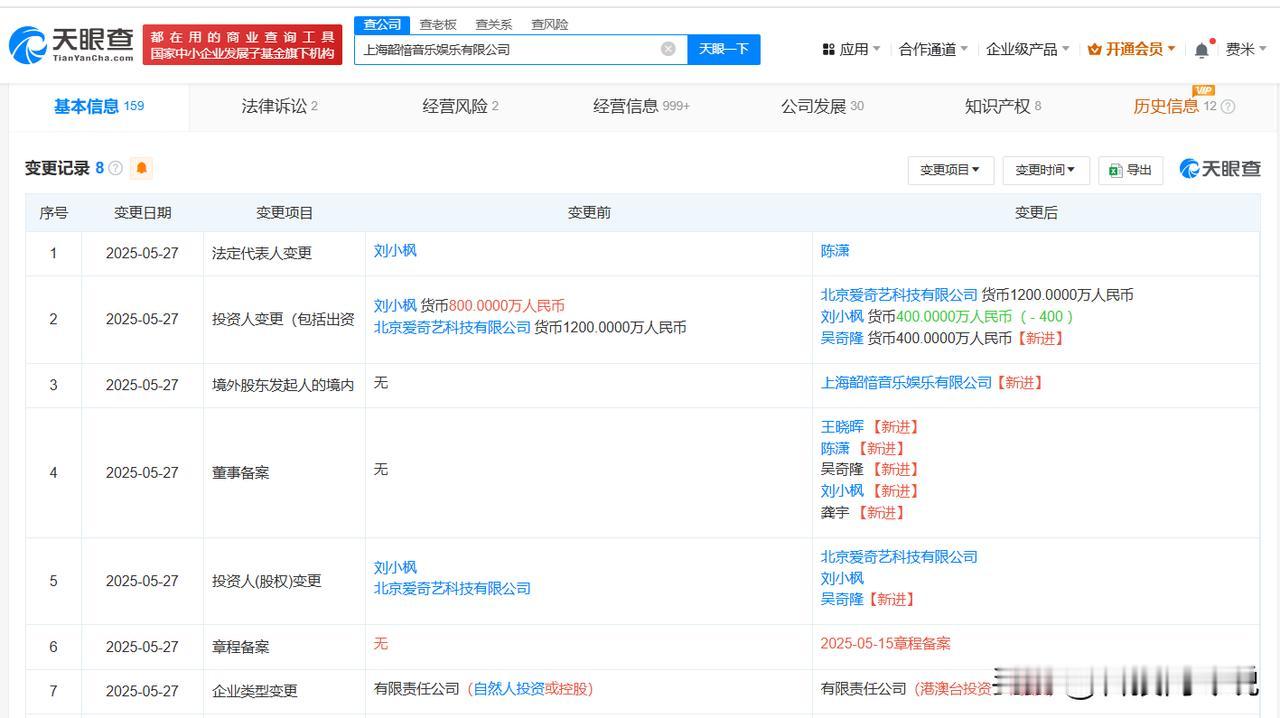Click the red banner 都在用的商业查询工具
The width and height of the screenshot is (1280, 718).
pyautogui.click(x=243, y=45)
